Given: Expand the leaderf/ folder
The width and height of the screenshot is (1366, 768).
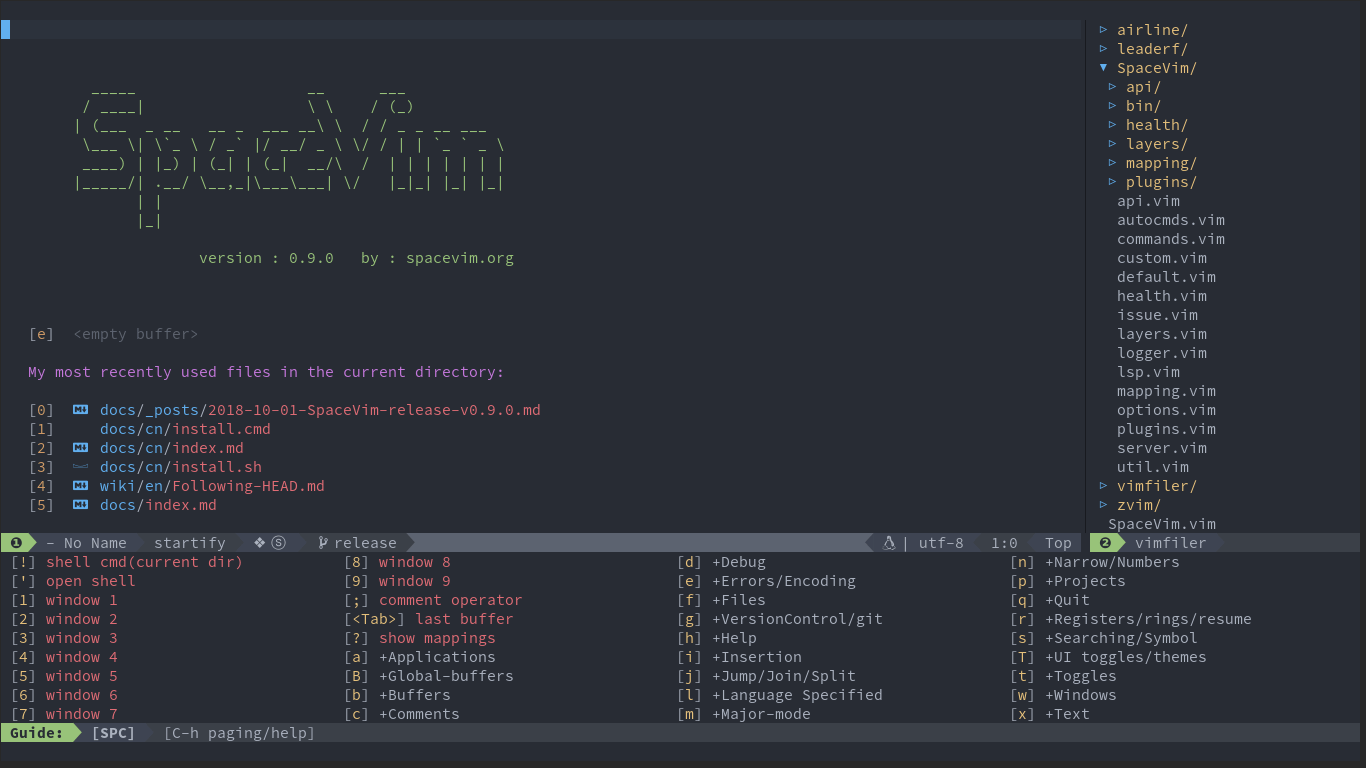Looking at the screenshot, I should (1104, 49).
